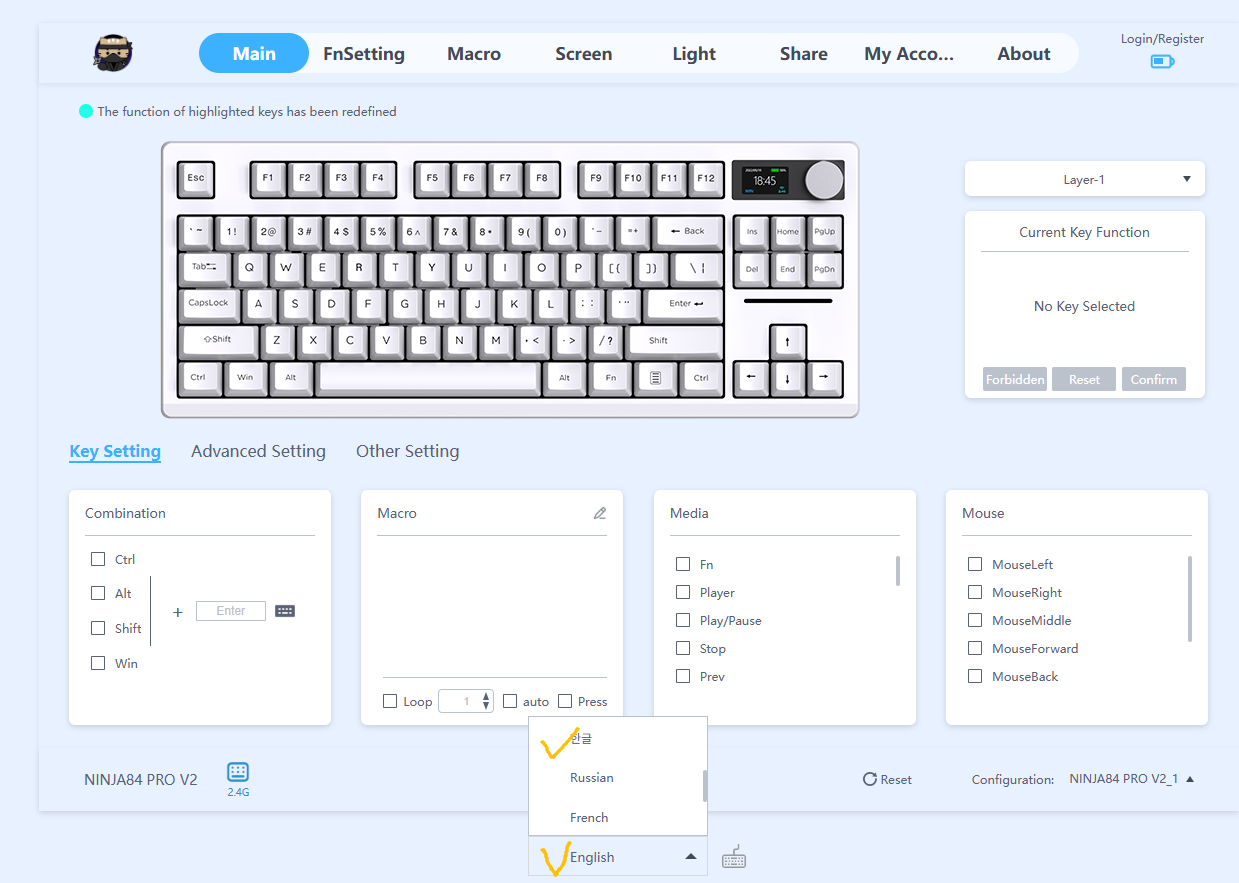Select the Del key on the keyboard

(752, 269)
